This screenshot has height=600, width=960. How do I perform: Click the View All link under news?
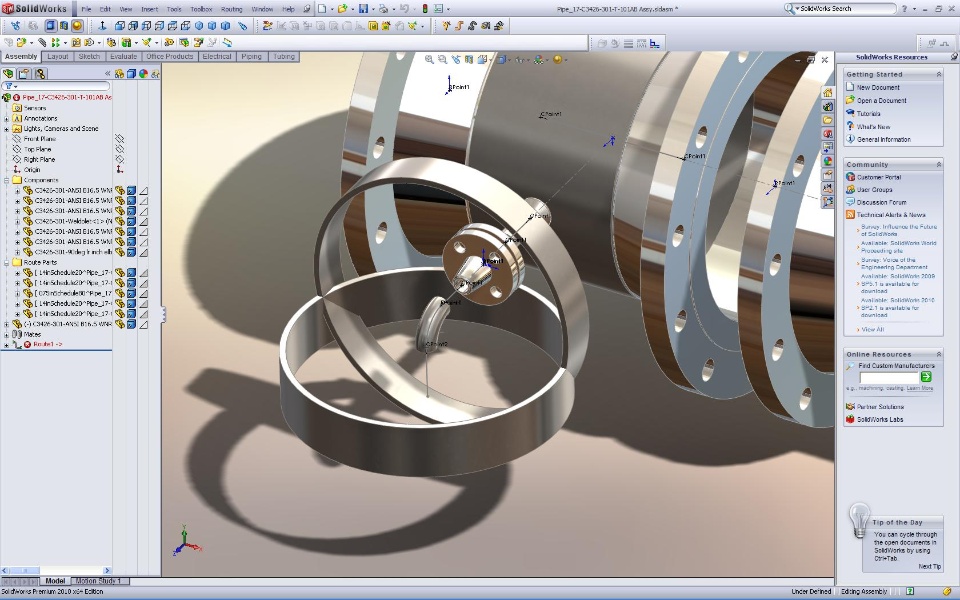872,329
